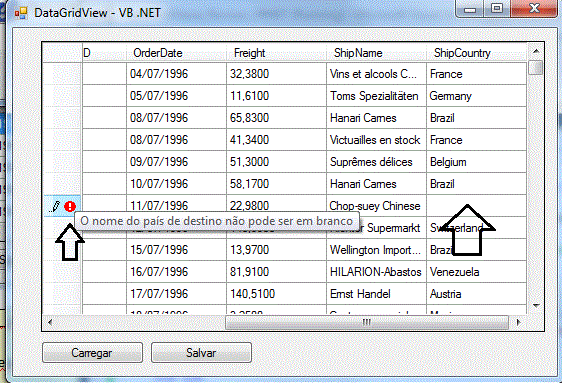This screenshot has width=562, height=383.
Task: Select the cell with date 05/07/1996
Action: coord(176,96)
